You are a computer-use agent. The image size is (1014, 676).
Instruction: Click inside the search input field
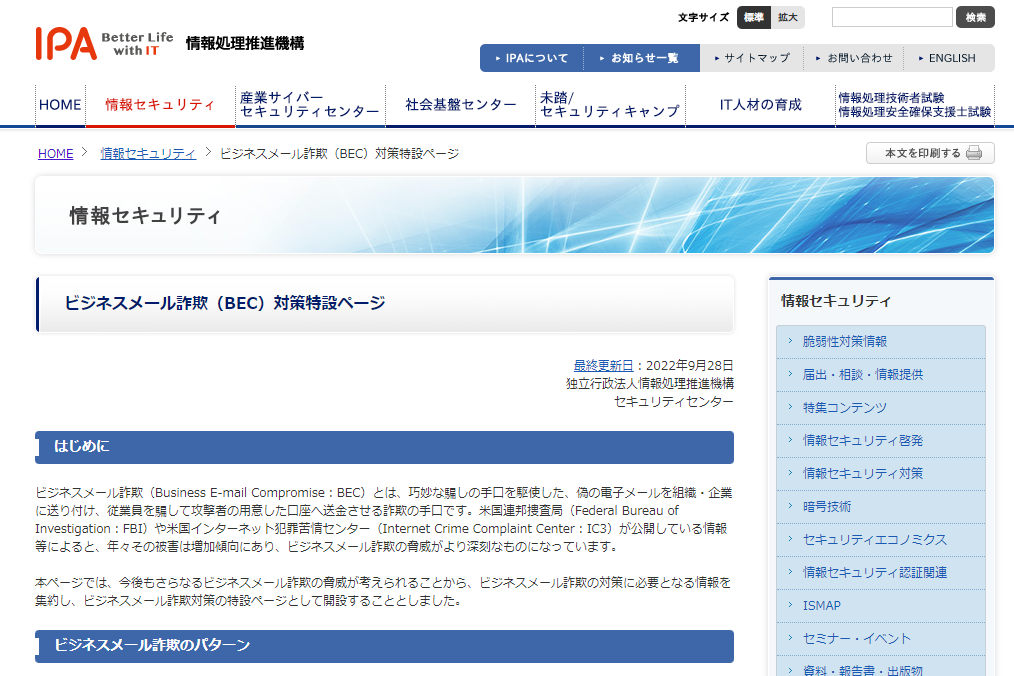(x=891, y=17)
